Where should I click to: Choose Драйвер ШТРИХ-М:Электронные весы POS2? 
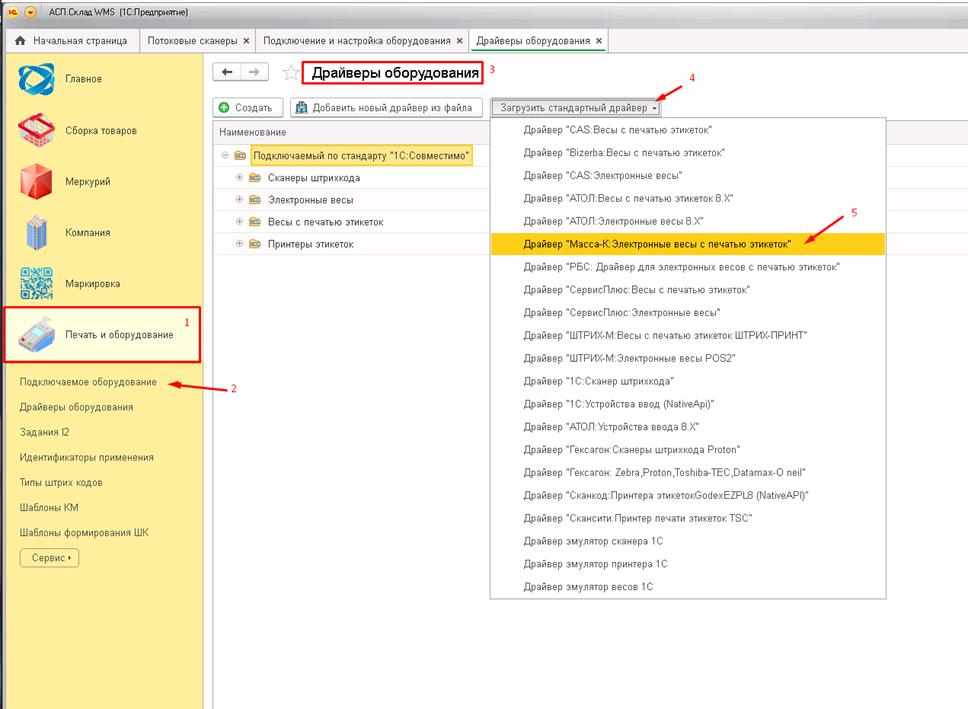[688, 359]
